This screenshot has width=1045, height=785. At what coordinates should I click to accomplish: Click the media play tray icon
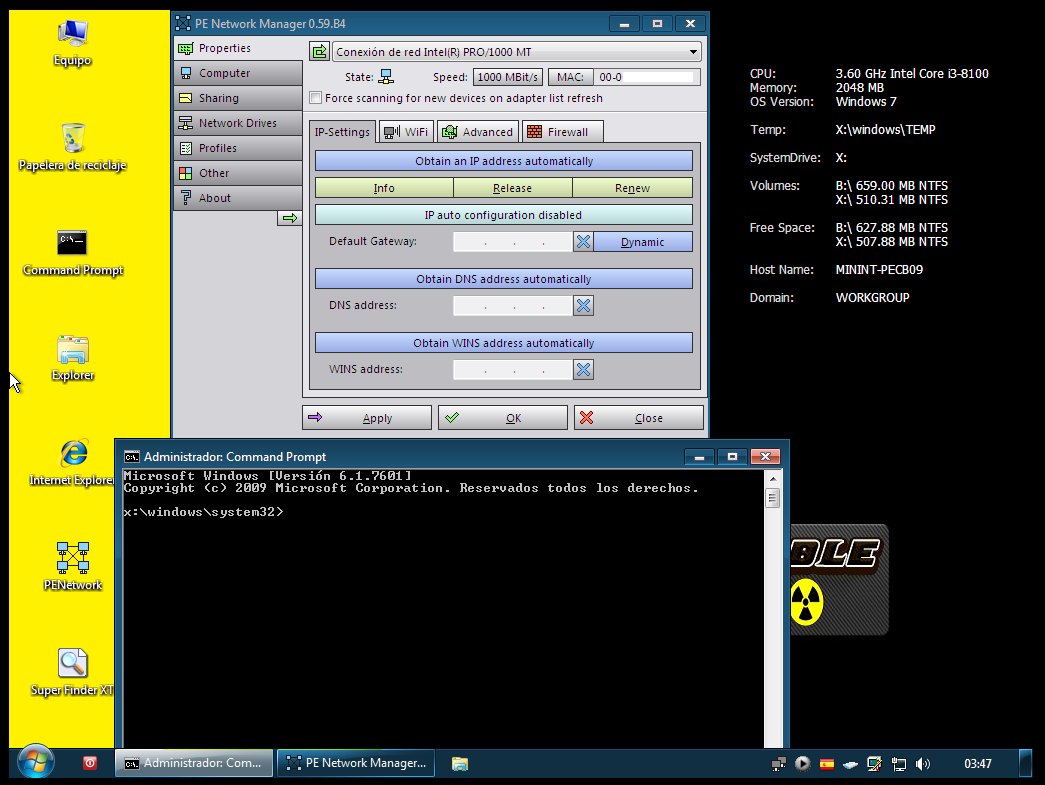pos(802,764)
